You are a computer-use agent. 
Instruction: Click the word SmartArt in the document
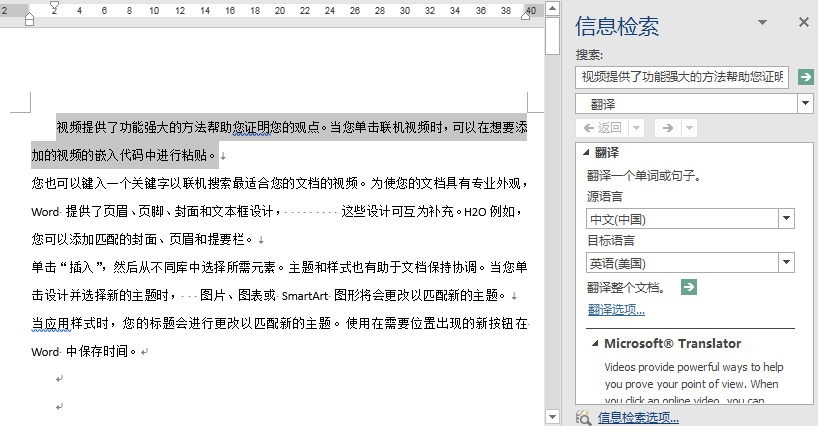coord(305,296)
